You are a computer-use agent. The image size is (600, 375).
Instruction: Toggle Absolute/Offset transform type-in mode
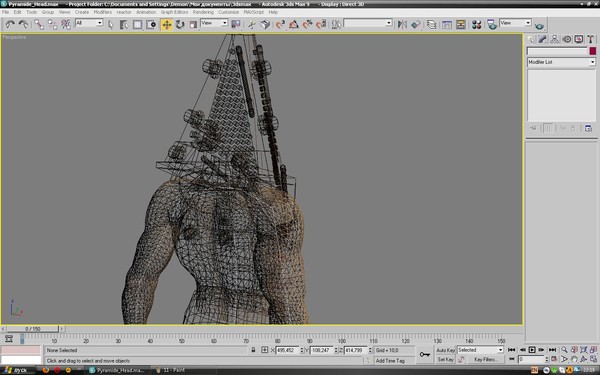coord(264,350)
